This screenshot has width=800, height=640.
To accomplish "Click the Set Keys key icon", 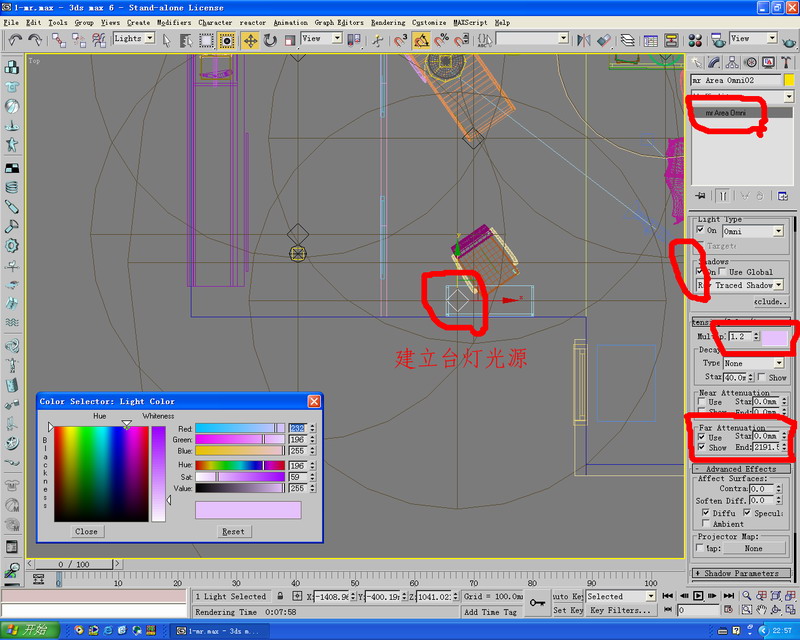I will pyautogui.click(x=537, y=602).
